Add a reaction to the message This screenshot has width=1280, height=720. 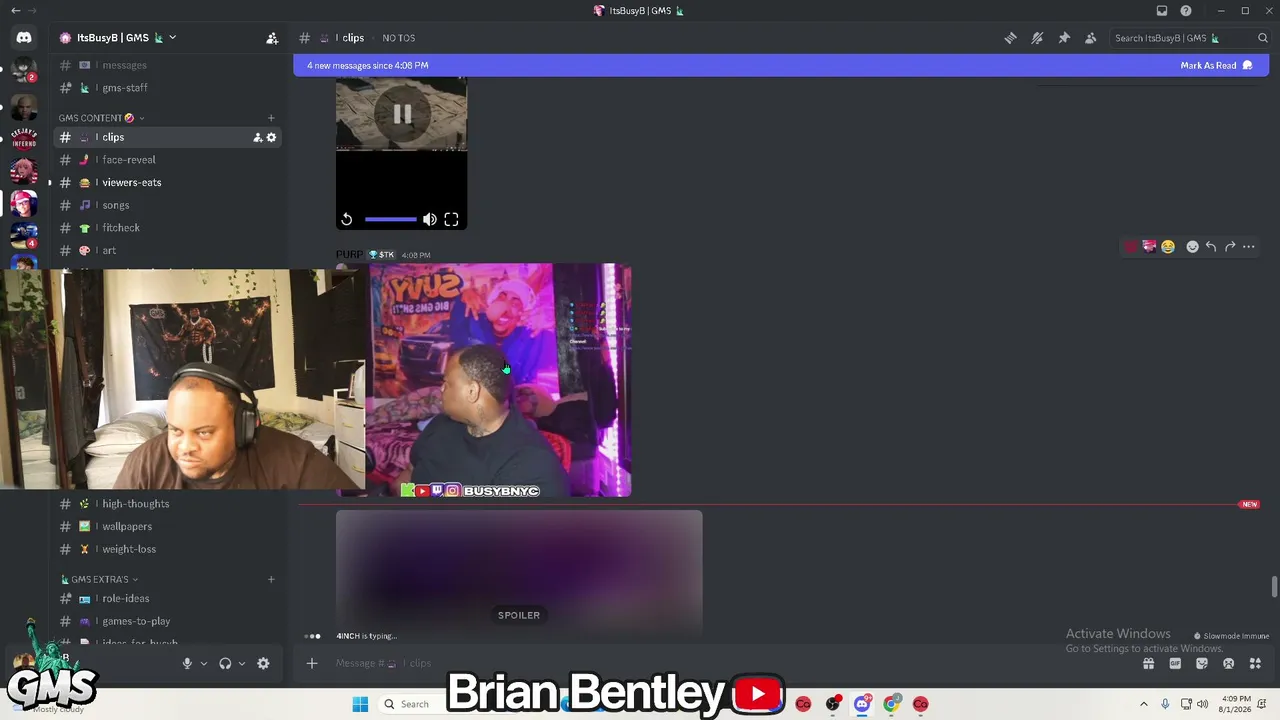coord(1192,247)
